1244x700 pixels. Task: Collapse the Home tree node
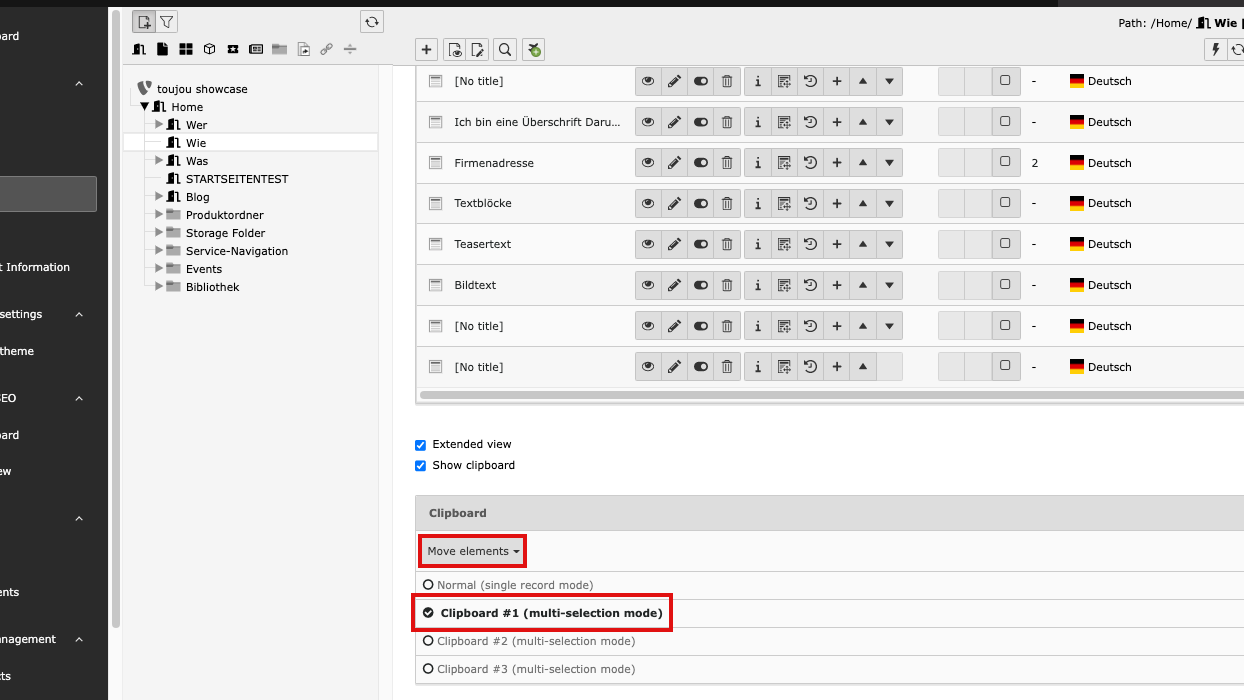(x=145, y=107)
